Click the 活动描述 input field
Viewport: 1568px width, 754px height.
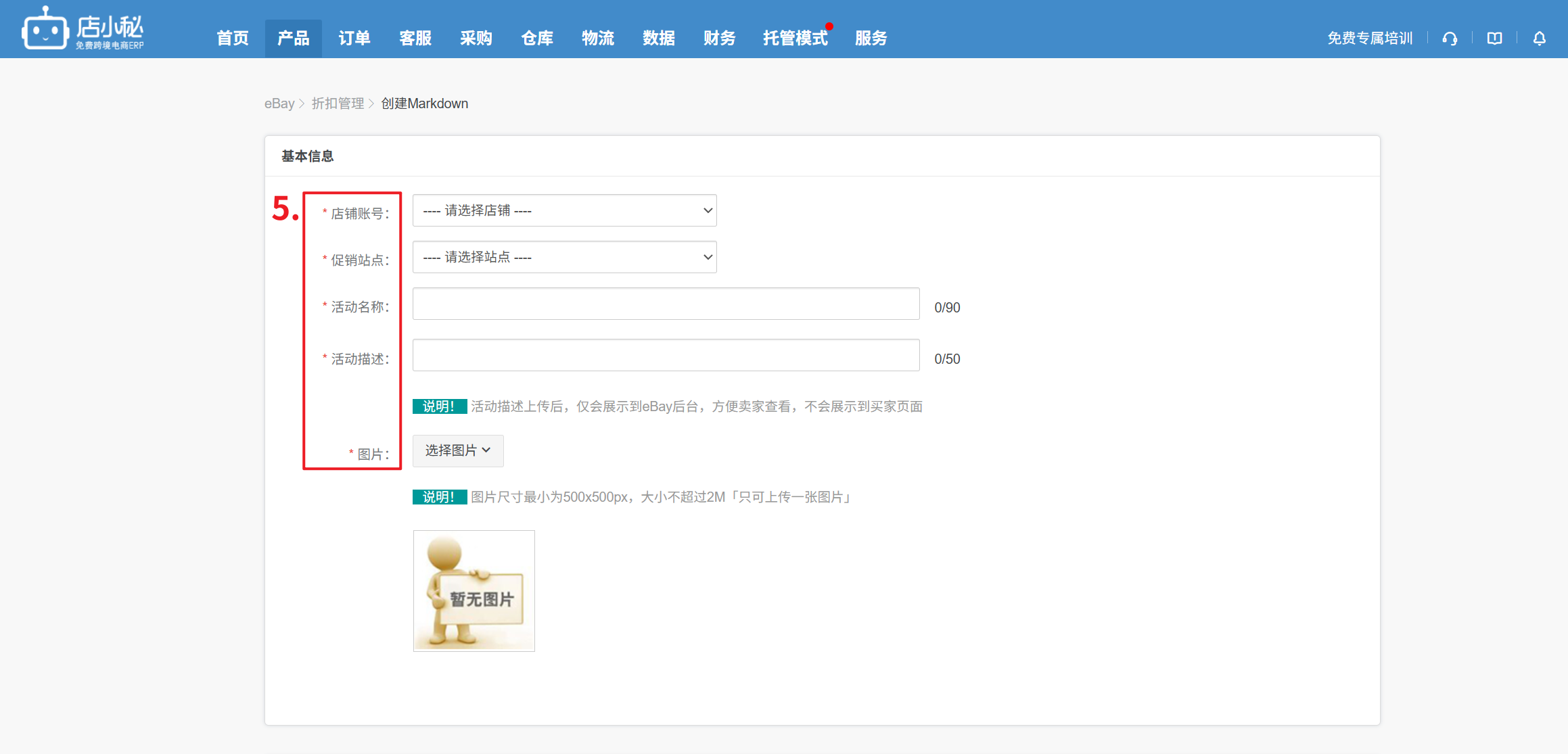tap(666, 355)
